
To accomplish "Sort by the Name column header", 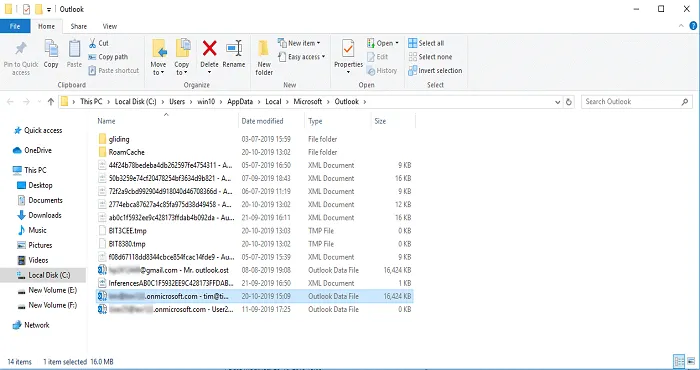I will click(x=167, y=121).
